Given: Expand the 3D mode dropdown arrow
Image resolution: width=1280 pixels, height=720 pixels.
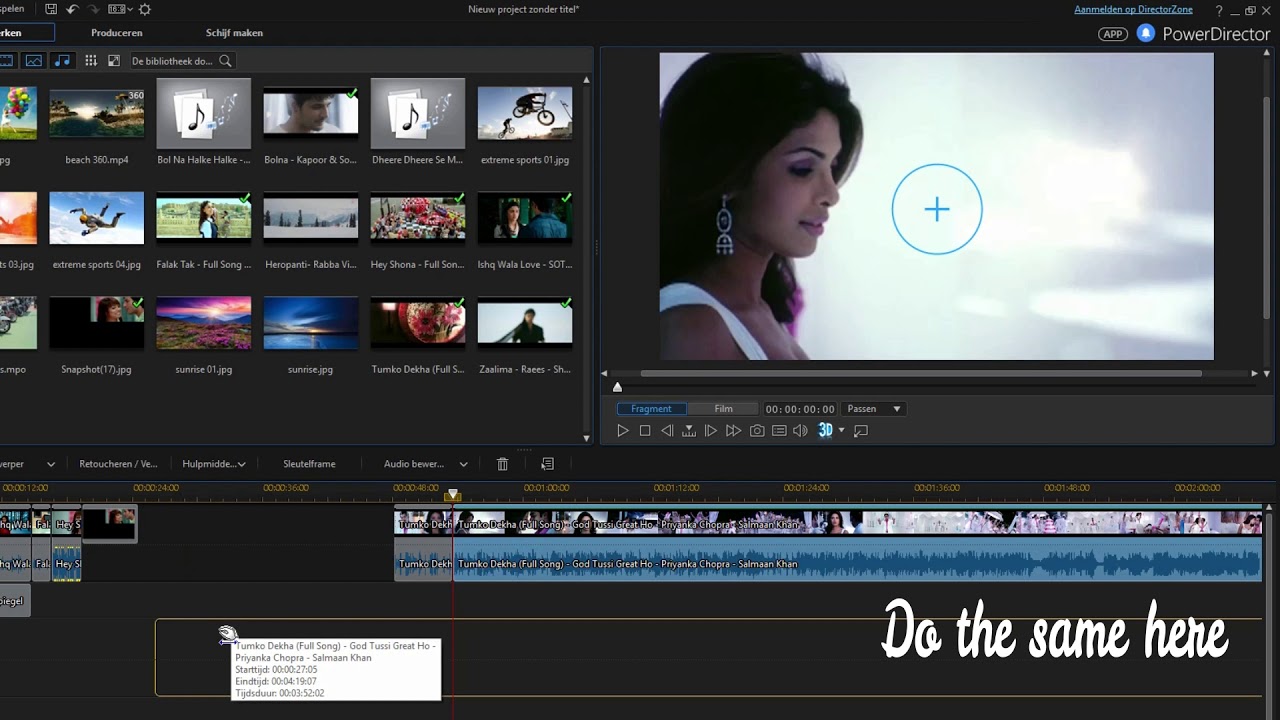Looking at the screenshot, I should coord(841,431).
